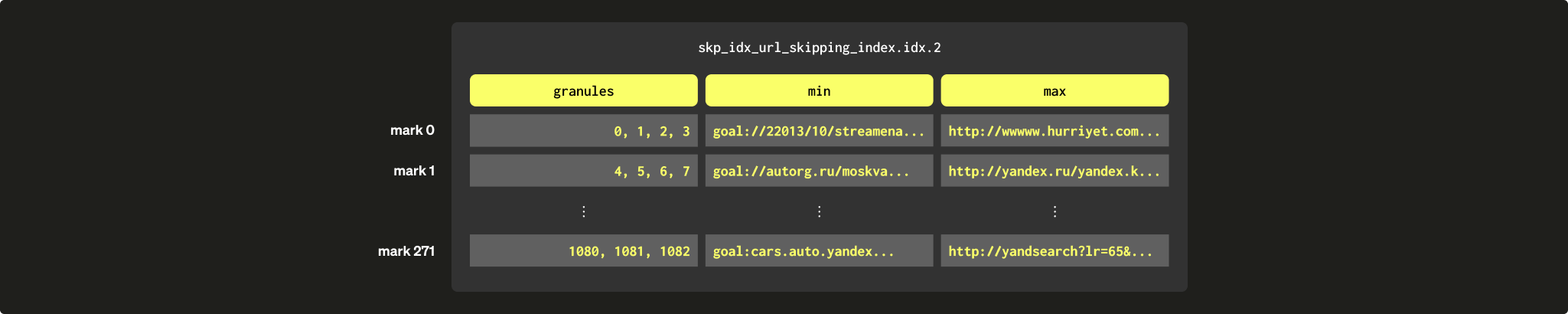Click the vertical ellipsis in max column
Screen dimensions: 1568x314
tap(1055, 211)
